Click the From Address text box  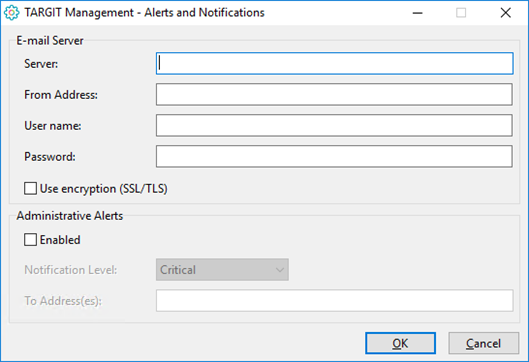334,94
